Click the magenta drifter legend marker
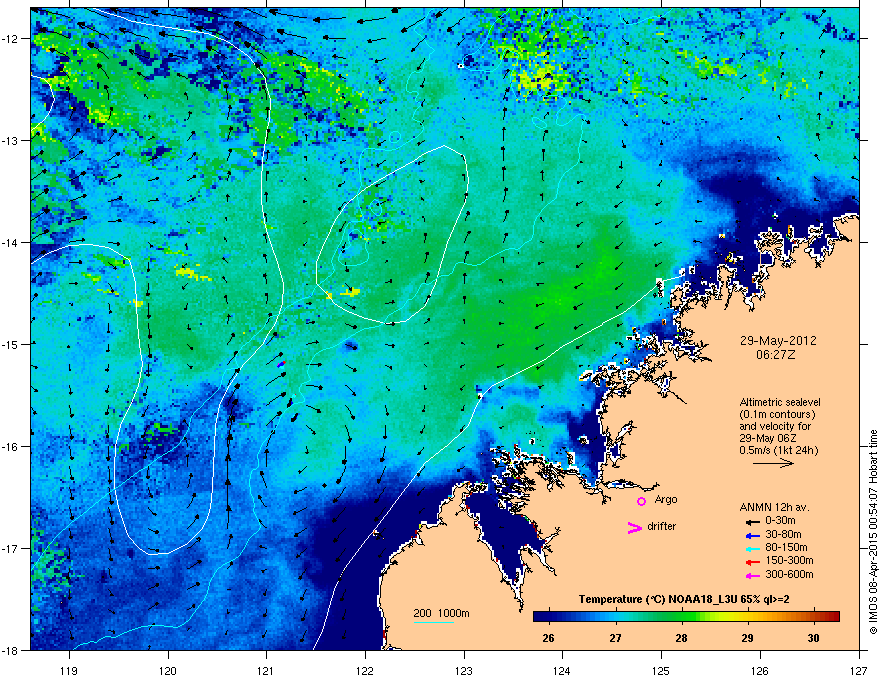The height and width of the screenshot is (680, 880). (634, 527)
